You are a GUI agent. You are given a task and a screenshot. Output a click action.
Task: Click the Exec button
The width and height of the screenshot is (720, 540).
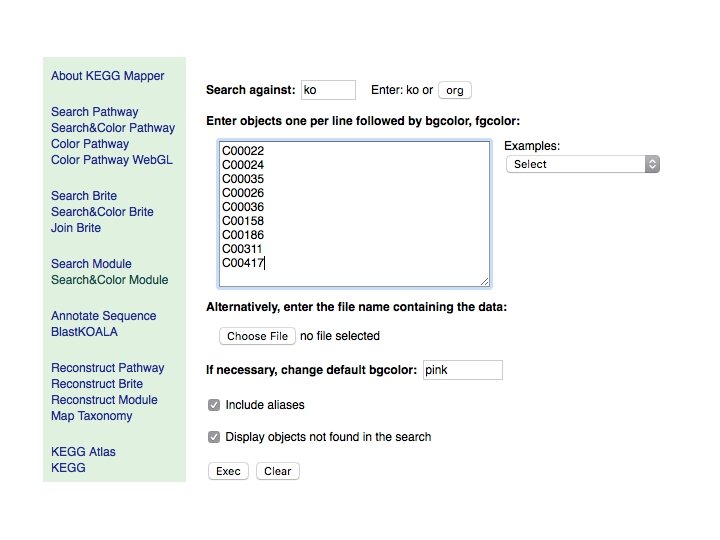point(228,471)
